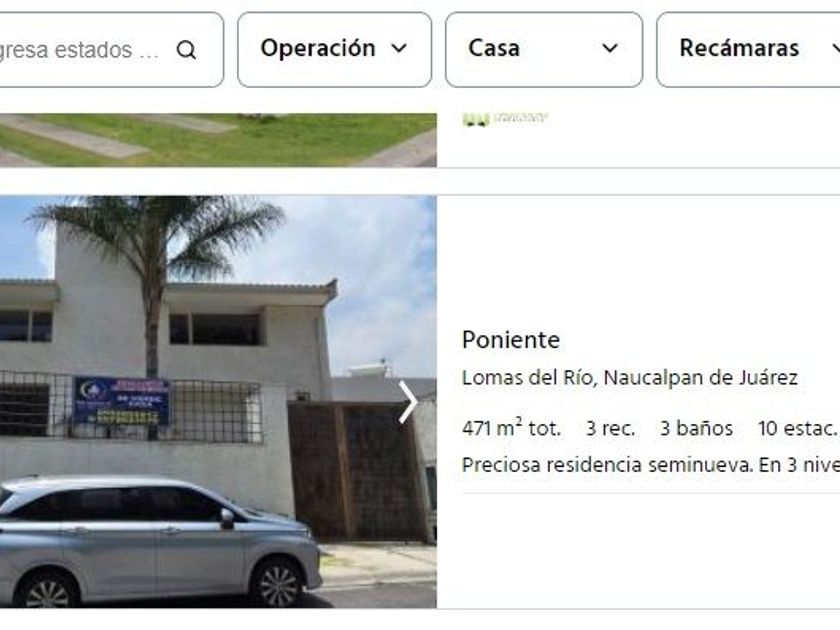The height and width of the screenshot is (630, 840).
Task: Click the 3 baños detail
Action: (696, 429)
